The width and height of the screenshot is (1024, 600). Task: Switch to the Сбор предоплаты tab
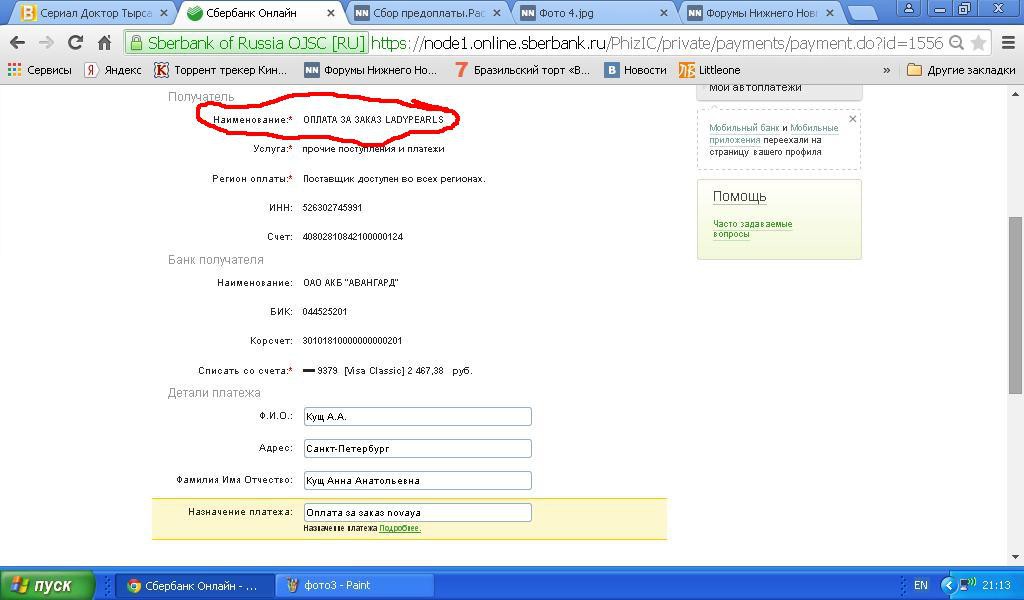click(428, 13)
